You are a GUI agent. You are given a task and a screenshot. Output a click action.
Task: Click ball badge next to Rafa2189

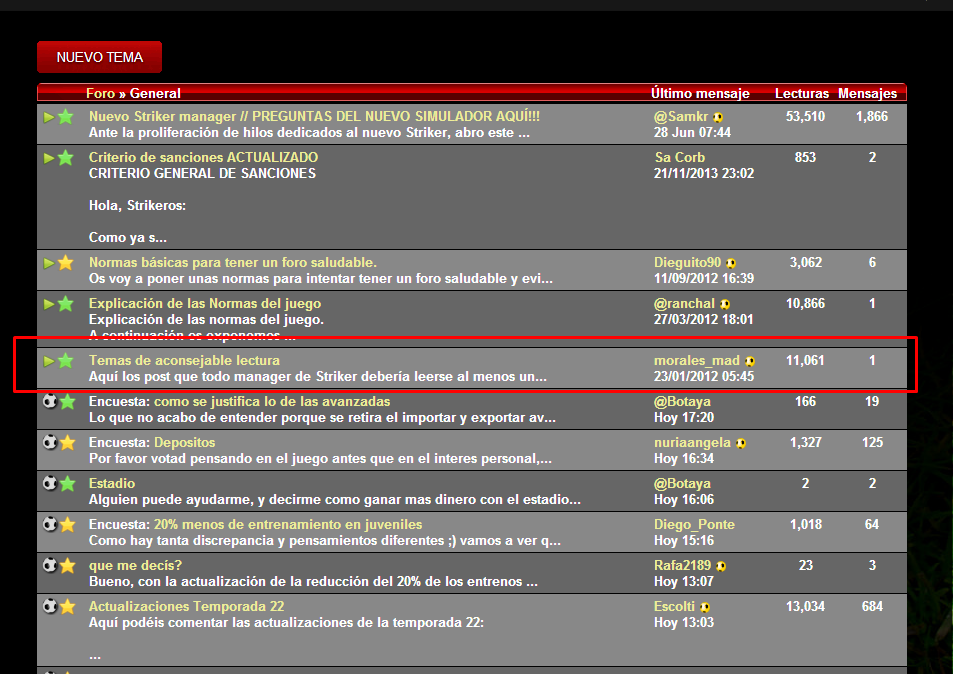(721, 566)
